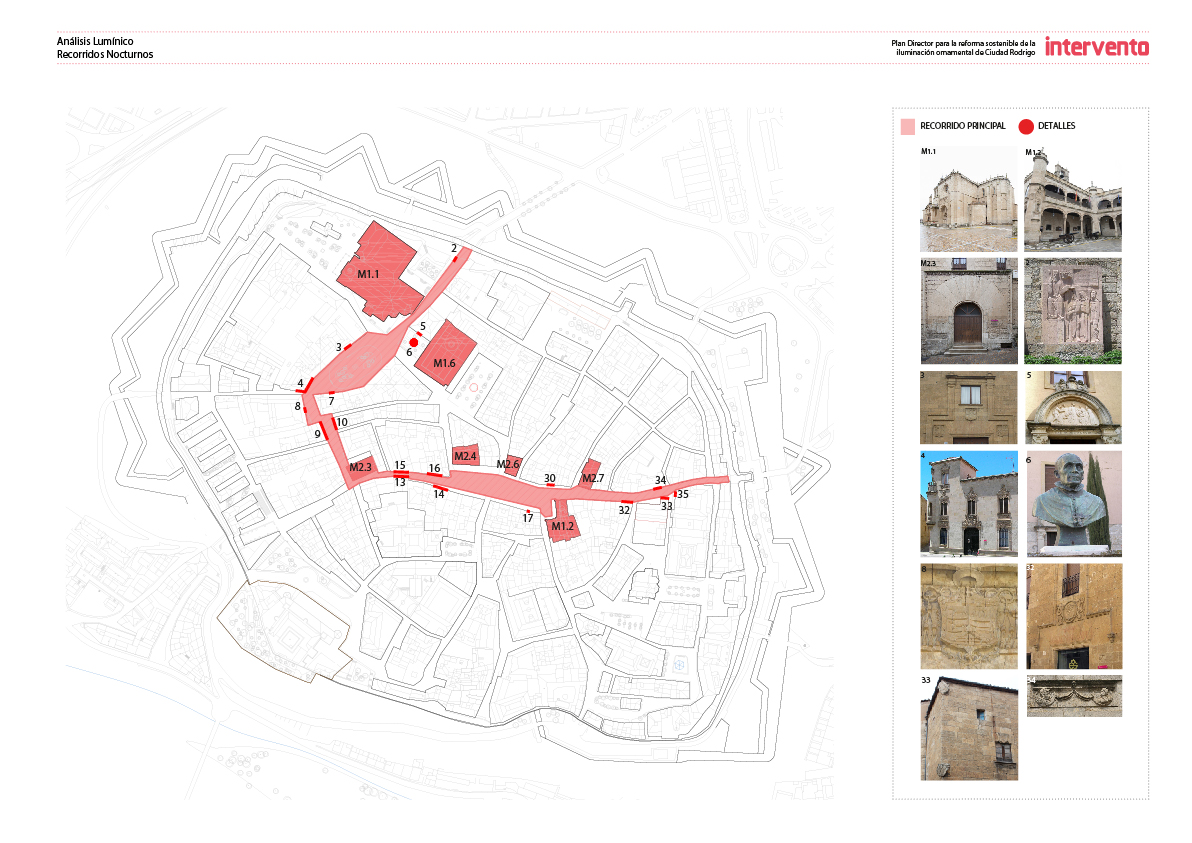Screen dimensions: 1192x843
Task: Click the label 17 on the map
Action: 528,518
